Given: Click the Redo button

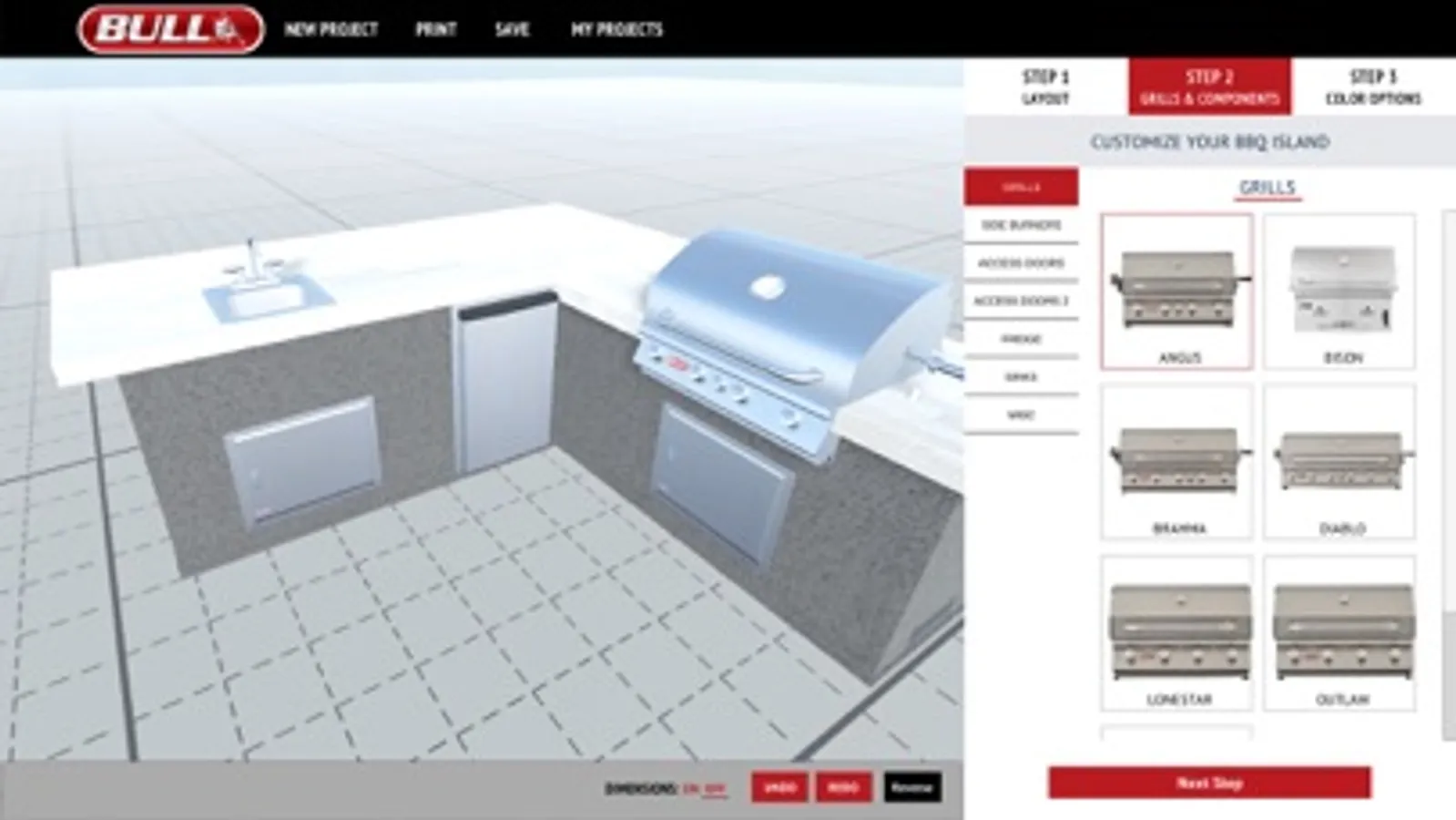Looking at the screenshot, I should pos(844,788).
